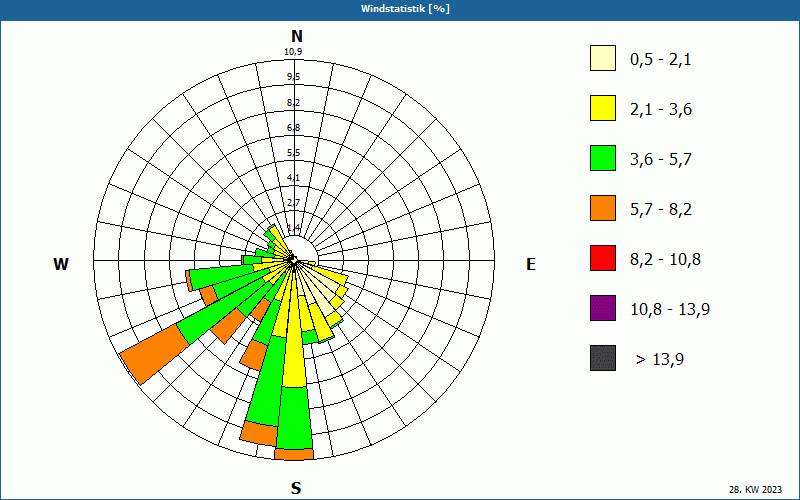The height and width of the screenshot is (500, 800).
Task: Click the '6,8' radial axis value
Action: coord(293,128)
